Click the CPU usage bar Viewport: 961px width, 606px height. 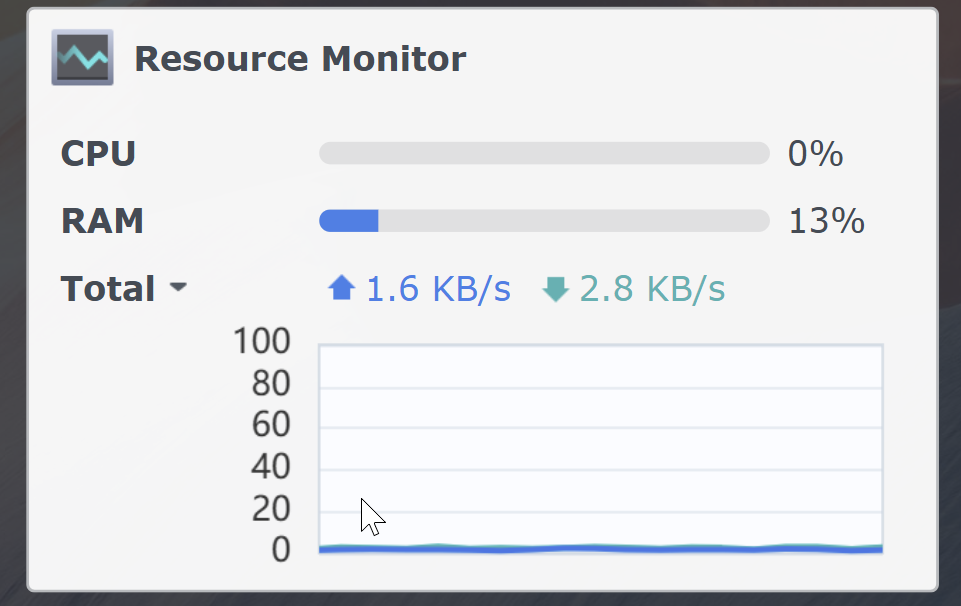point(544,153)
